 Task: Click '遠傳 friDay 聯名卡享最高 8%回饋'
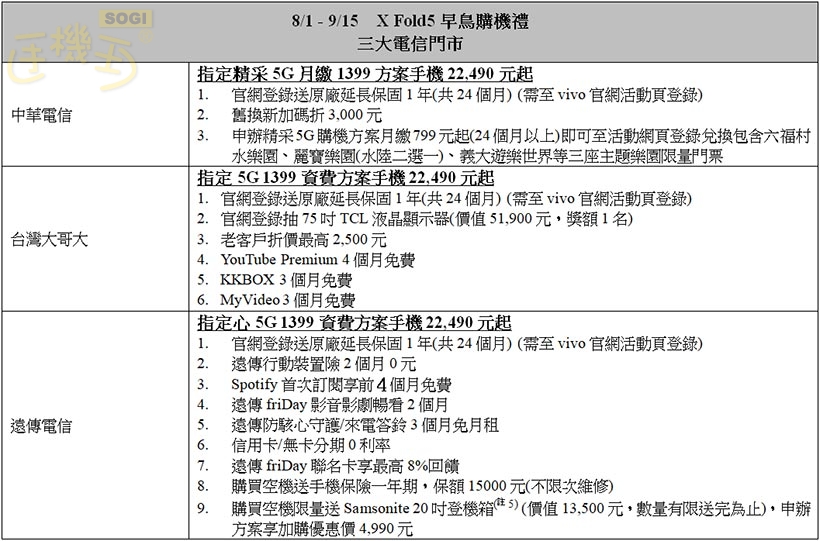(x=345, y=466)
